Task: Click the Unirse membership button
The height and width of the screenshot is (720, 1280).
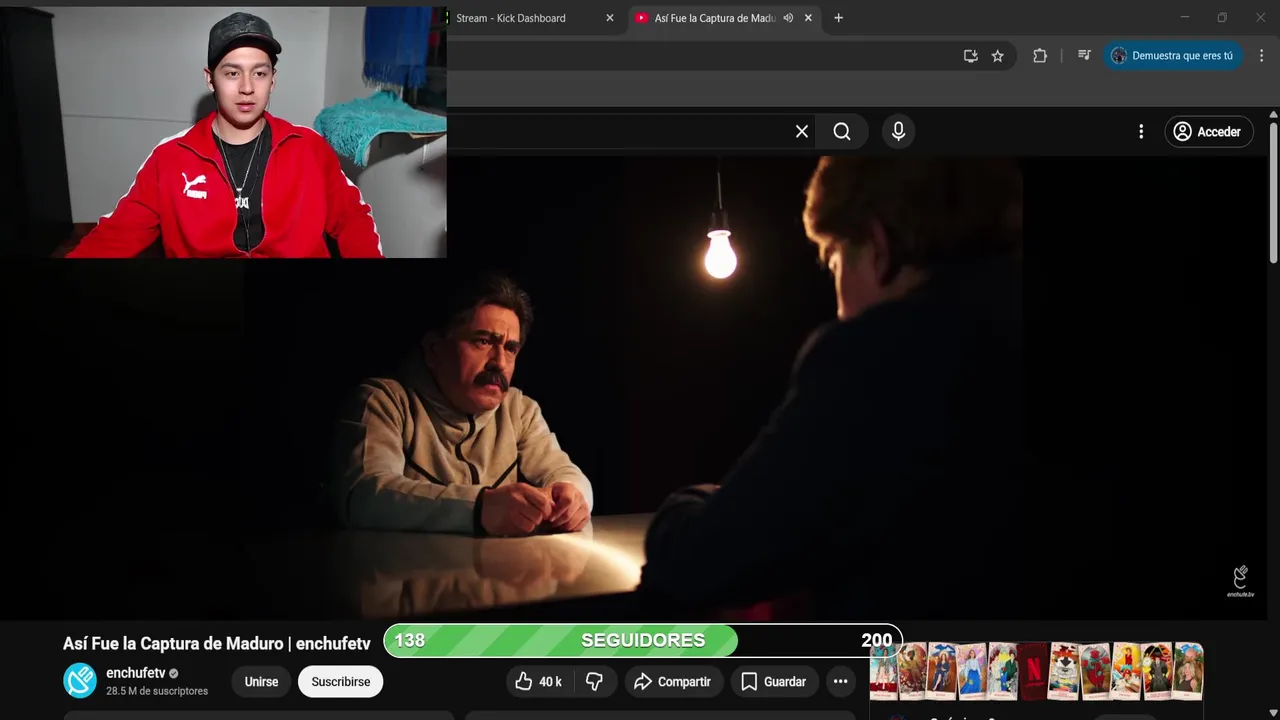Action: 261,682
